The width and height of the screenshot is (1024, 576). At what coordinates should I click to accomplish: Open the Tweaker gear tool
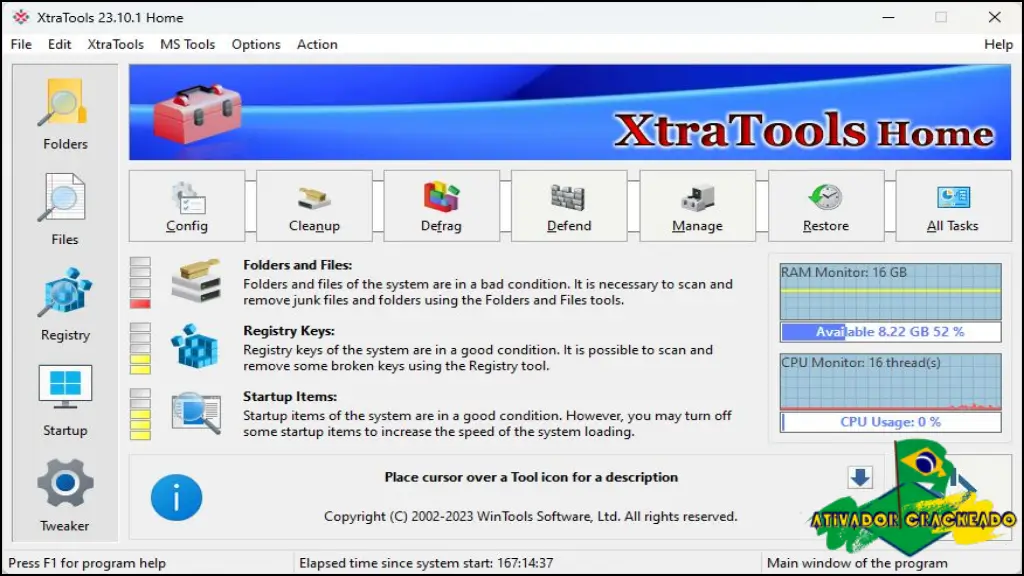coord(65,496)
